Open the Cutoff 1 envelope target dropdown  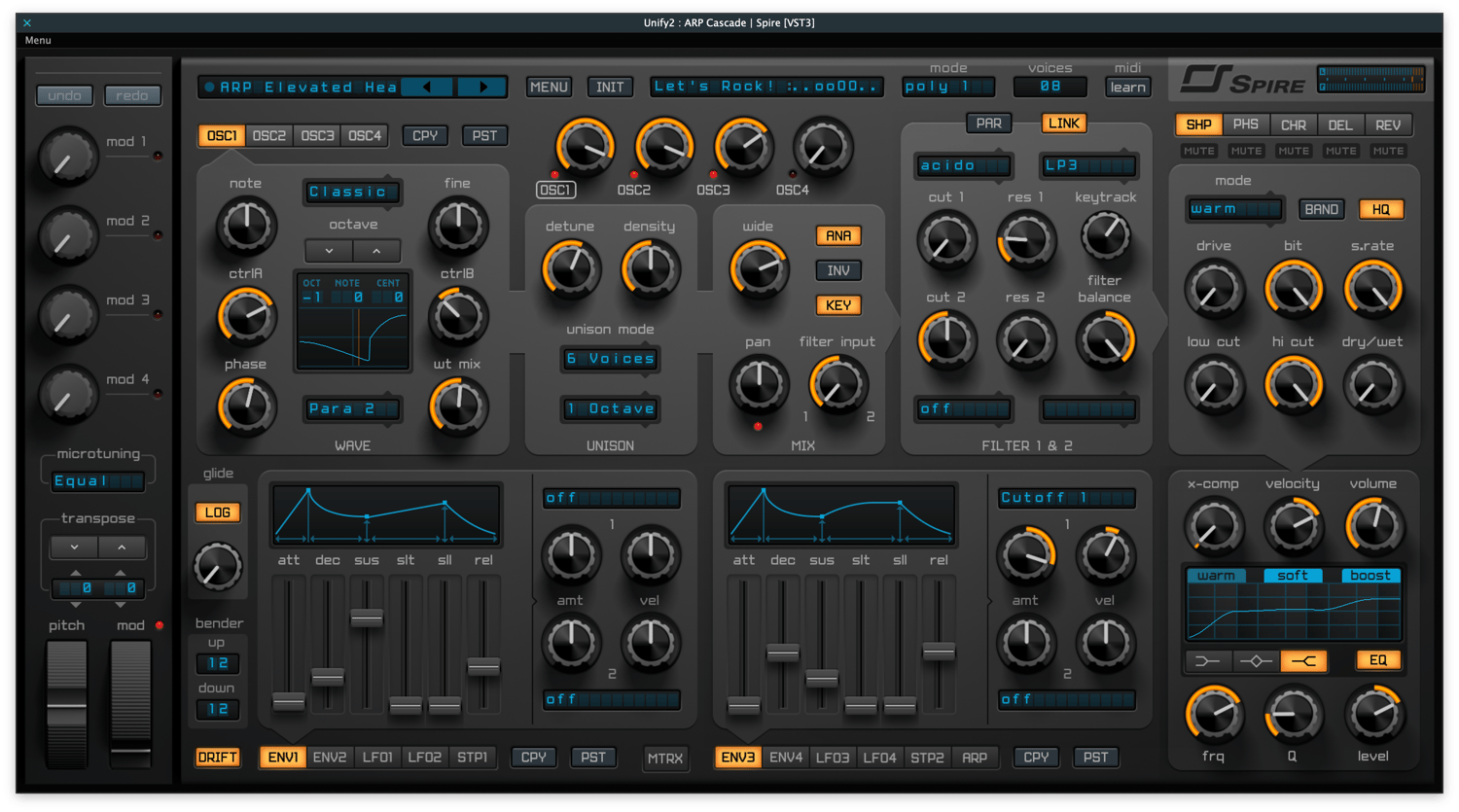tap(1067, 498)
